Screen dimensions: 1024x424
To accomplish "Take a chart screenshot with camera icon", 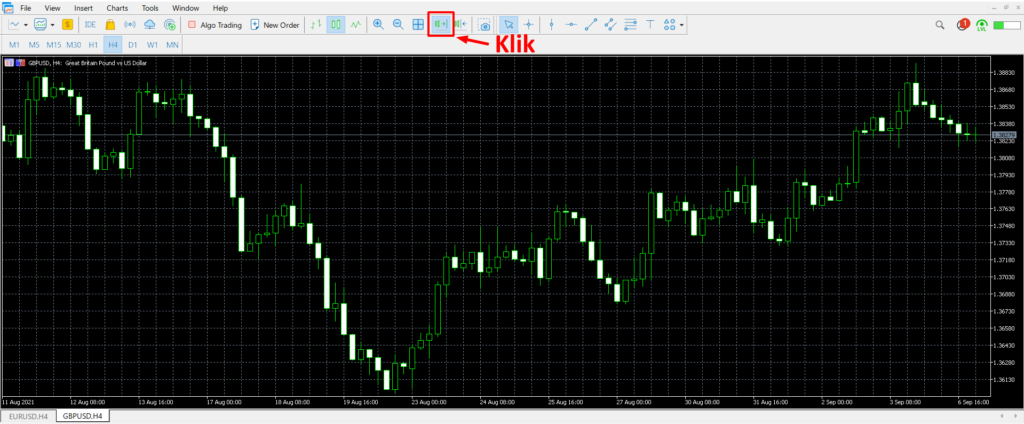I will (x=484, y=24).
